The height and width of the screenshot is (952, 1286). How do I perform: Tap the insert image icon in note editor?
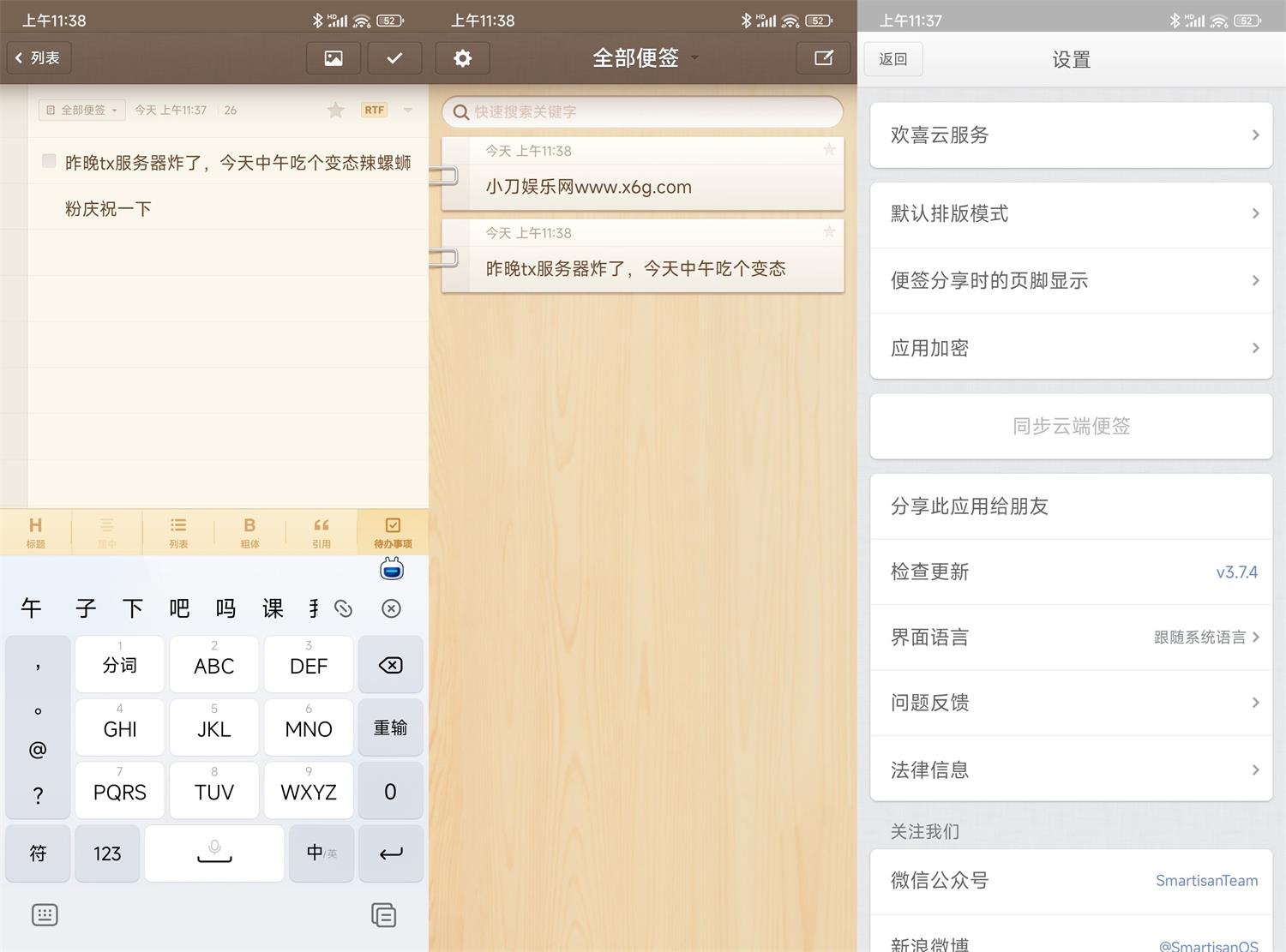(333, 57)
